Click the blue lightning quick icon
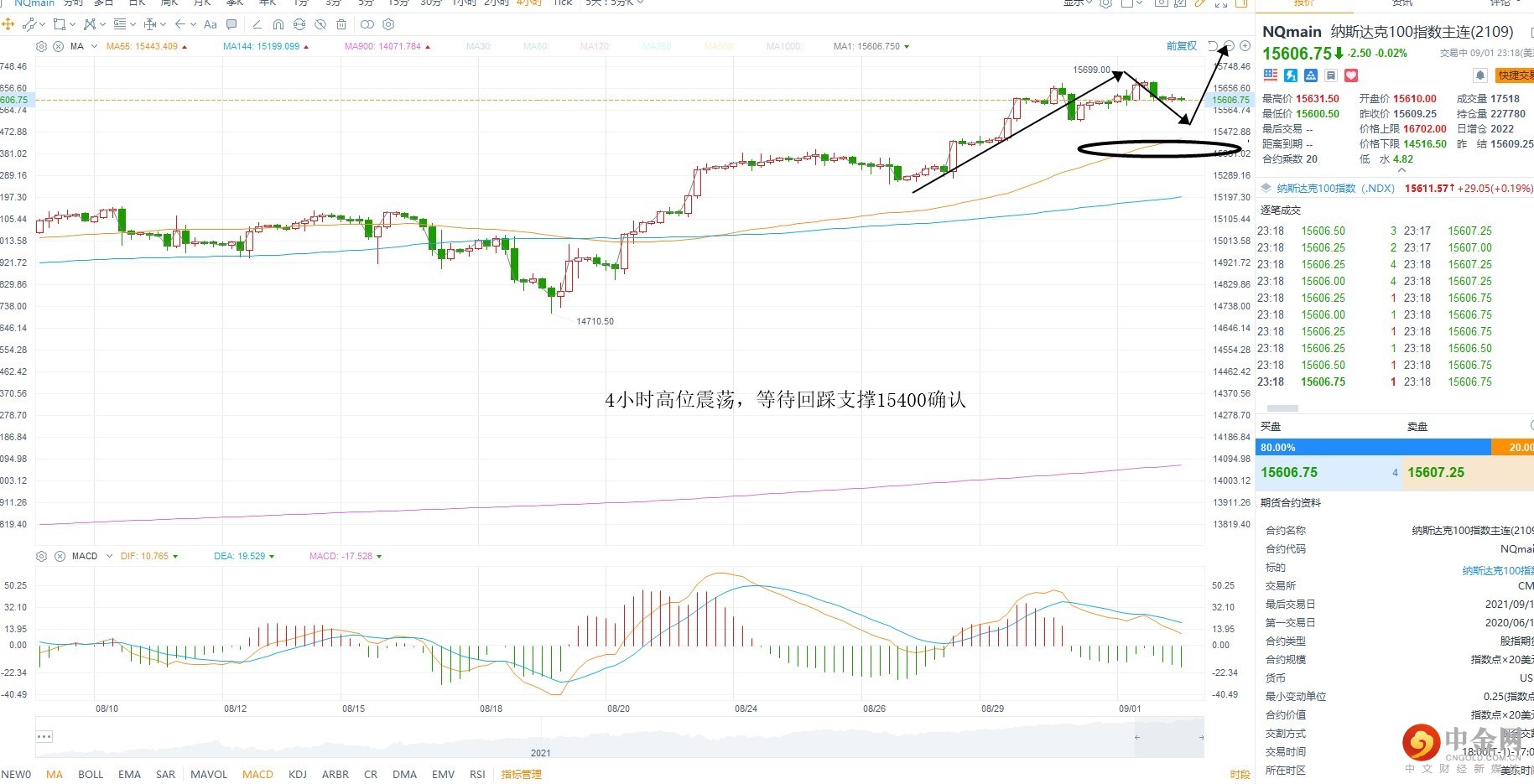1534x784 pixels. point(1291,75)
